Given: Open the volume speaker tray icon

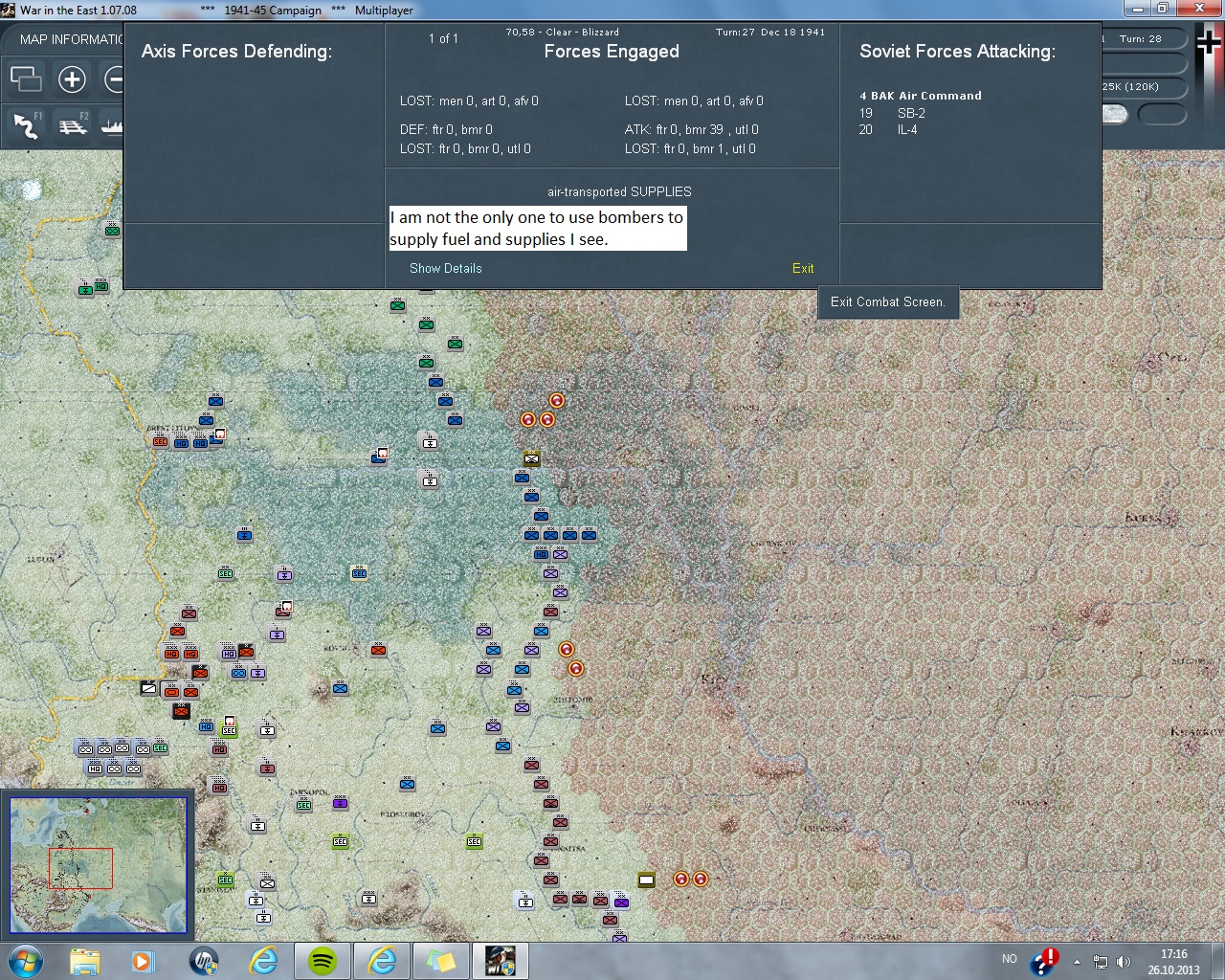Looking at the screenshot, I should (1124, 962).
